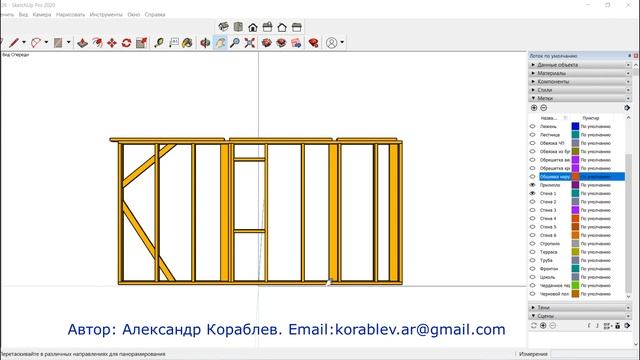This screenshot has width=640, height=360.
Task: Switch to Left view
Action: [x=297, y=27]
